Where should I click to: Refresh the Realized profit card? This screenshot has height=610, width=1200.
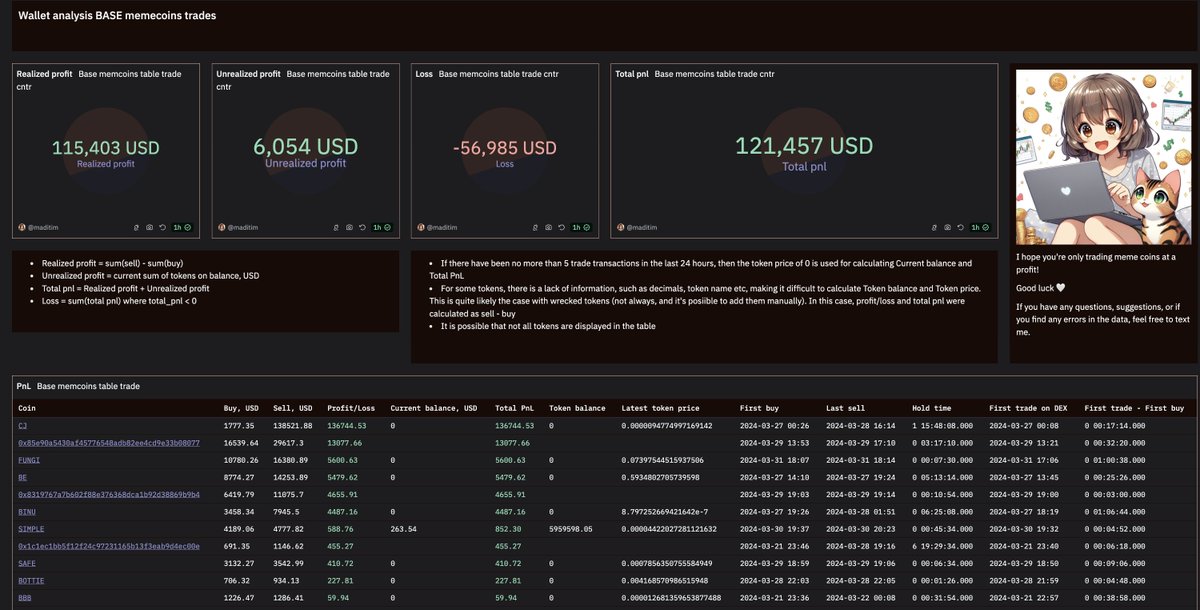(x=162, y=227)
